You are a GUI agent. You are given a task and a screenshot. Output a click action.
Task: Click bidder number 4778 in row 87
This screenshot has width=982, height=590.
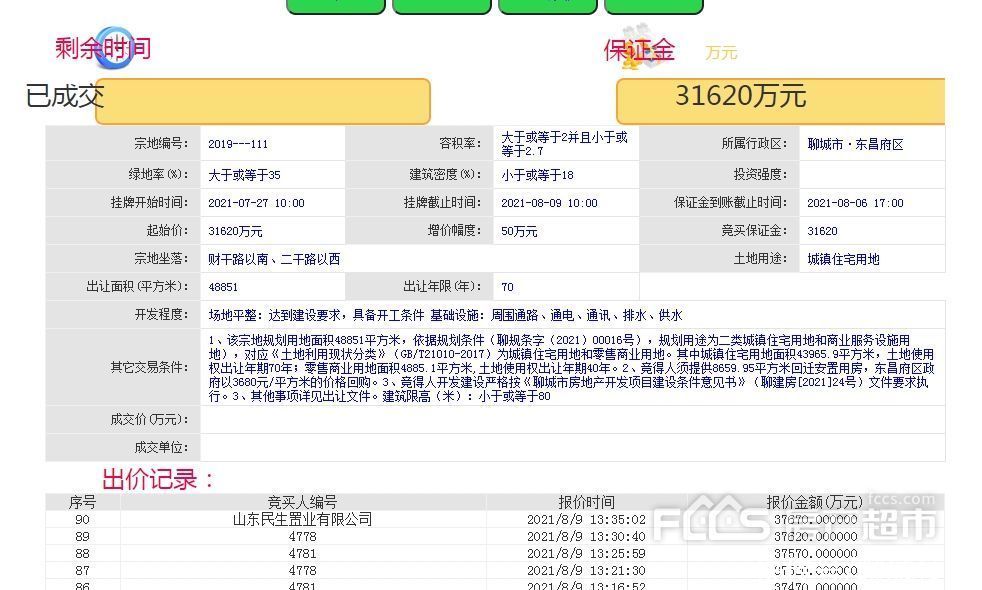click(x=302, y=571)
